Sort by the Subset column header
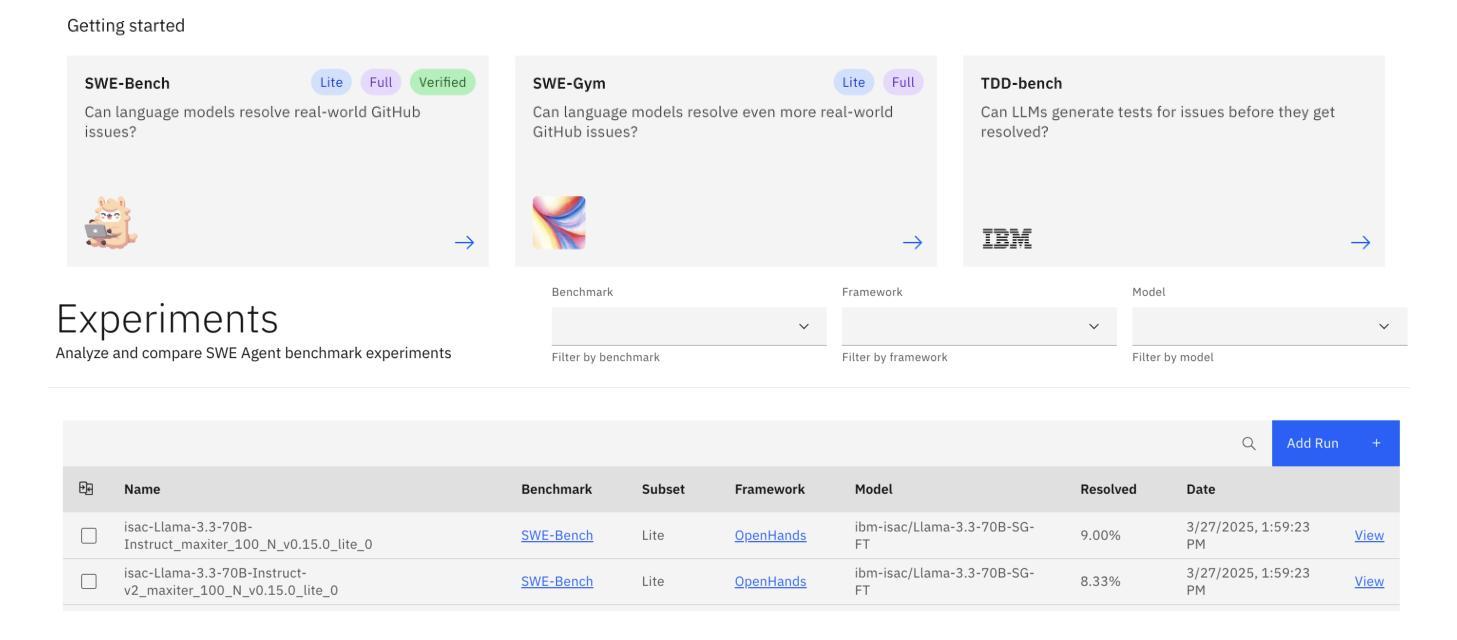This screenshot has height=640, width=1457. [663, 489]
